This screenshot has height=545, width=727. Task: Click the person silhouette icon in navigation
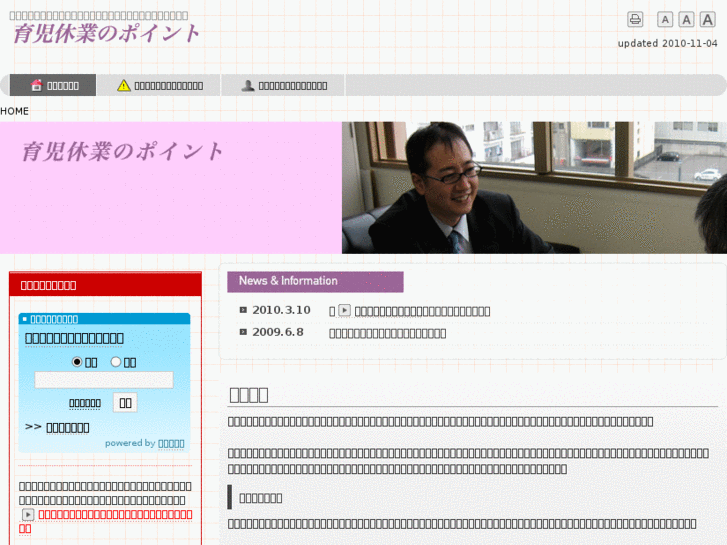tap(248, 85)
